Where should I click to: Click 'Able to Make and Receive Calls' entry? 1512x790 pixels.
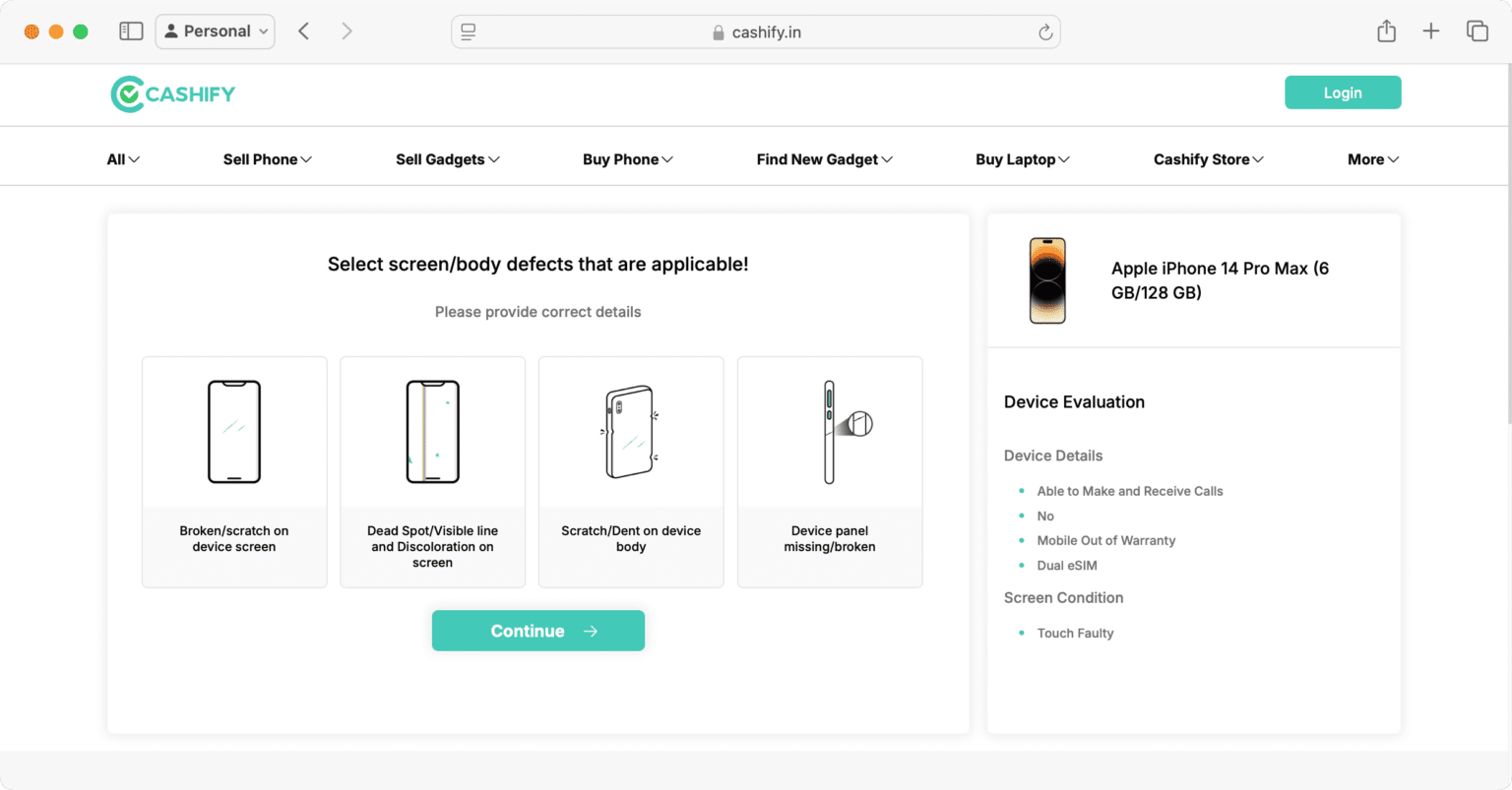coord(1130,491)
